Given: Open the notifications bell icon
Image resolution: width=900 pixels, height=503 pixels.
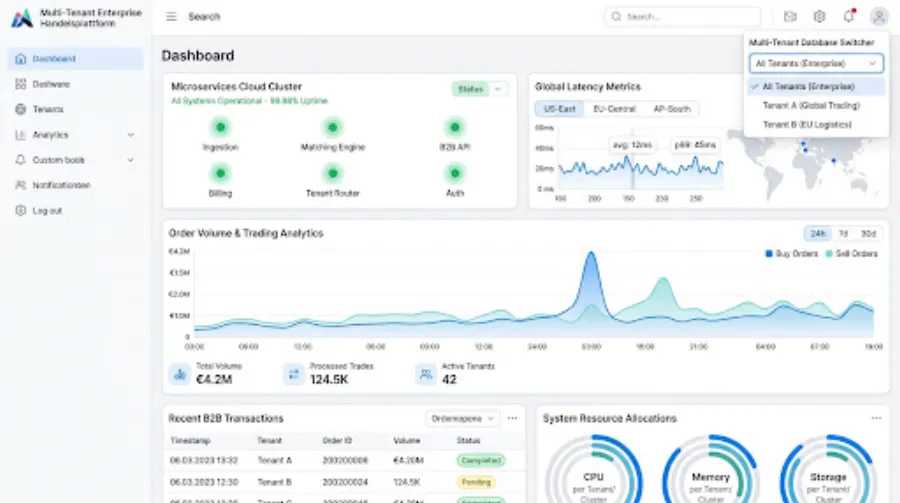Looking at the screenshot, I should 849,16.
